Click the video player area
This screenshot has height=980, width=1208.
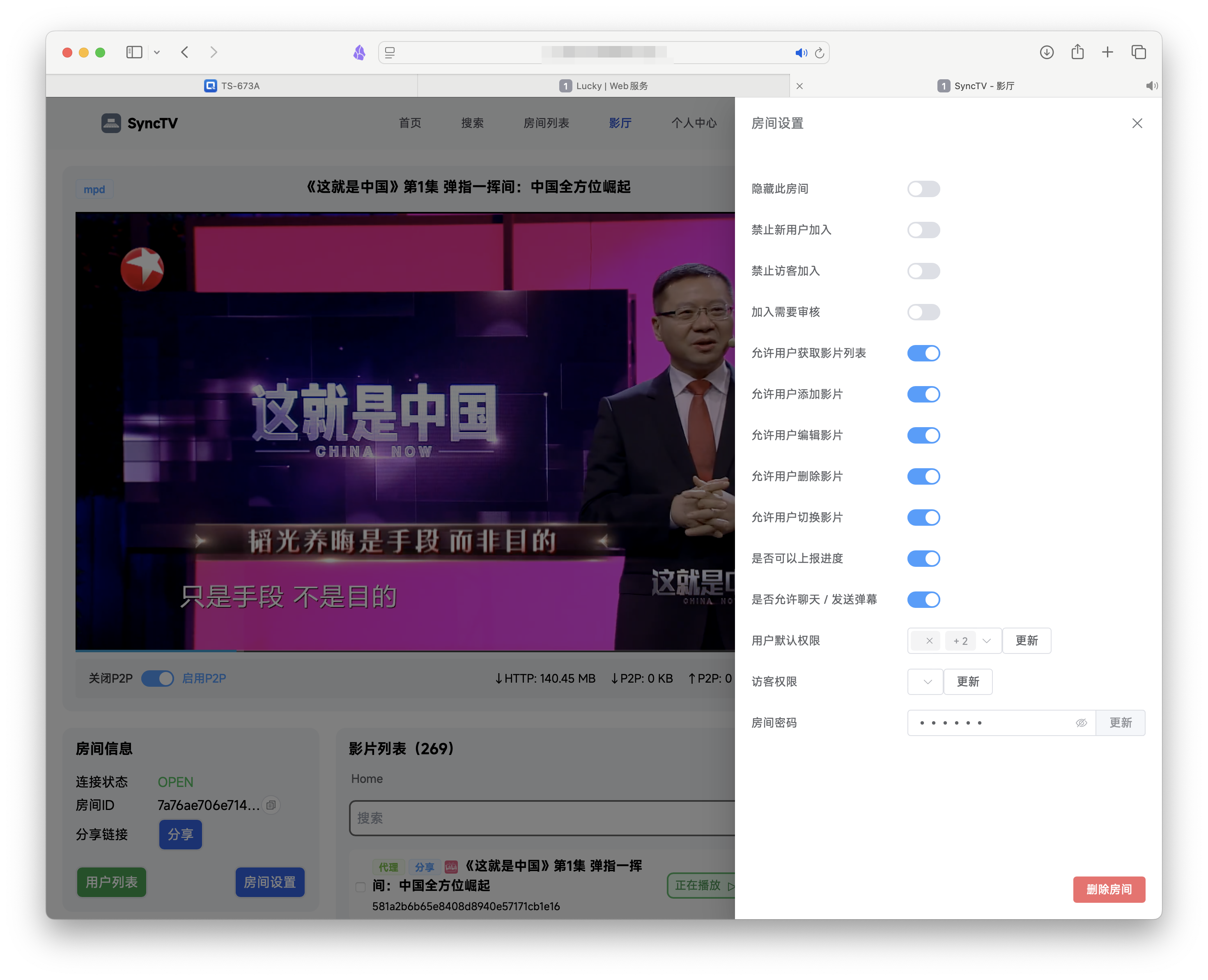[405, 431]
